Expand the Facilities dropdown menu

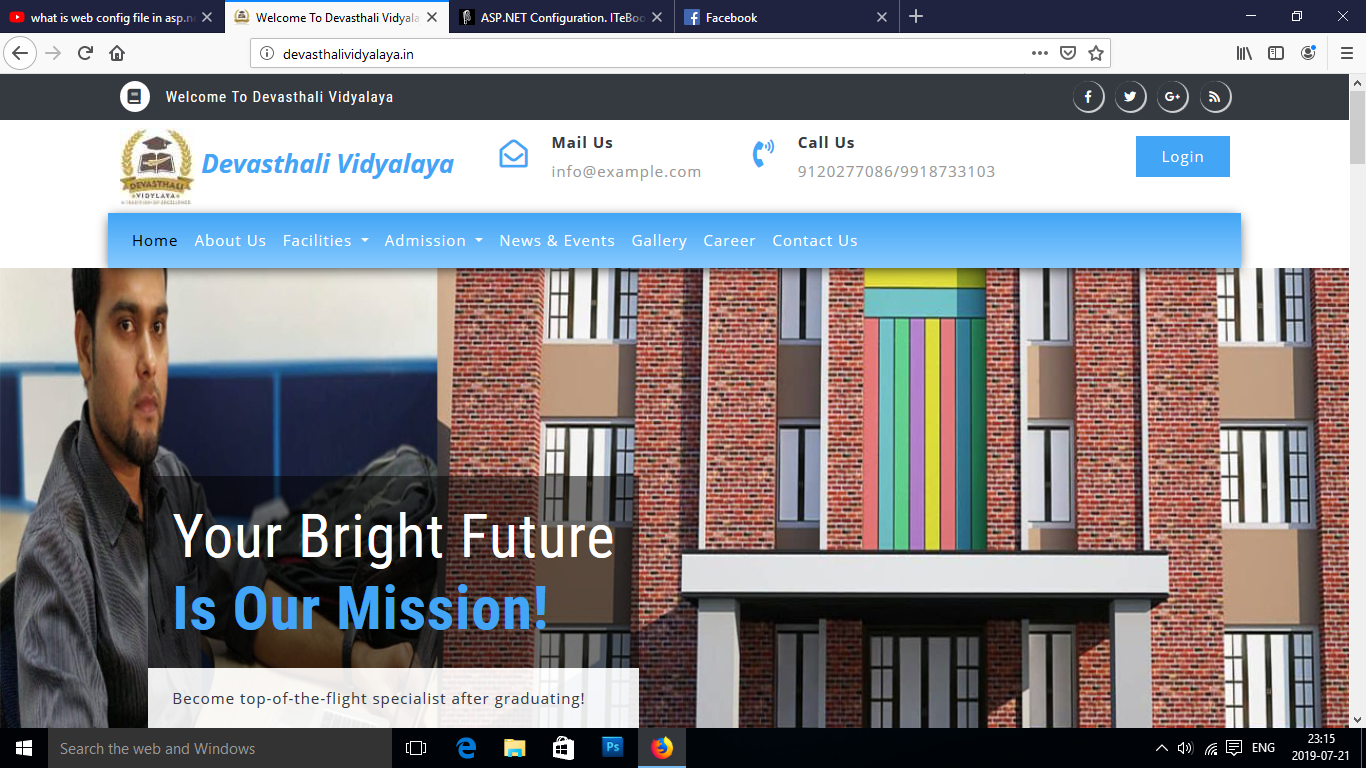tap(326, 241)
